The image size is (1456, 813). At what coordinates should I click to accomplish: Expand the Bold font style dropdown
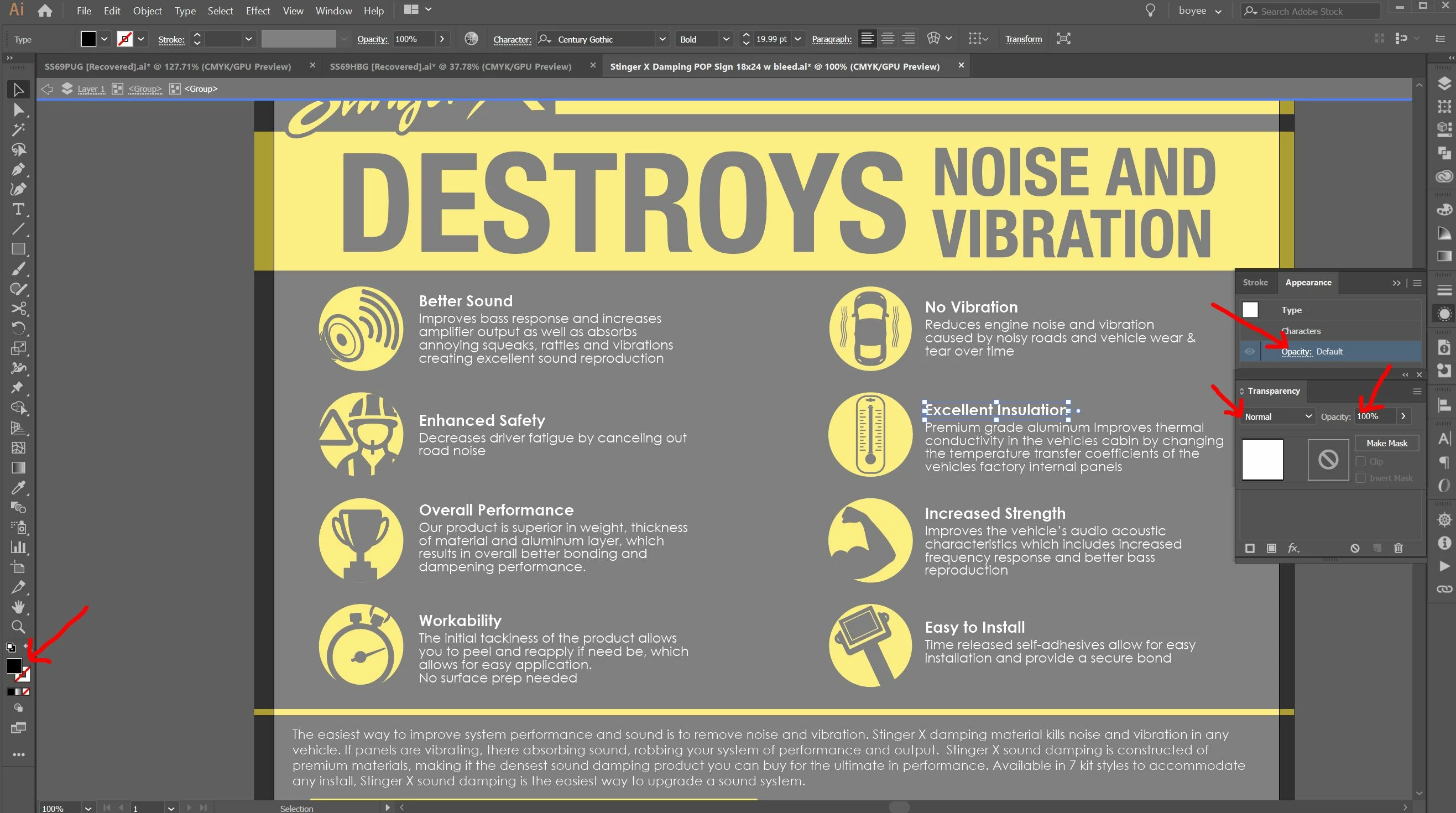coord(726,39)
